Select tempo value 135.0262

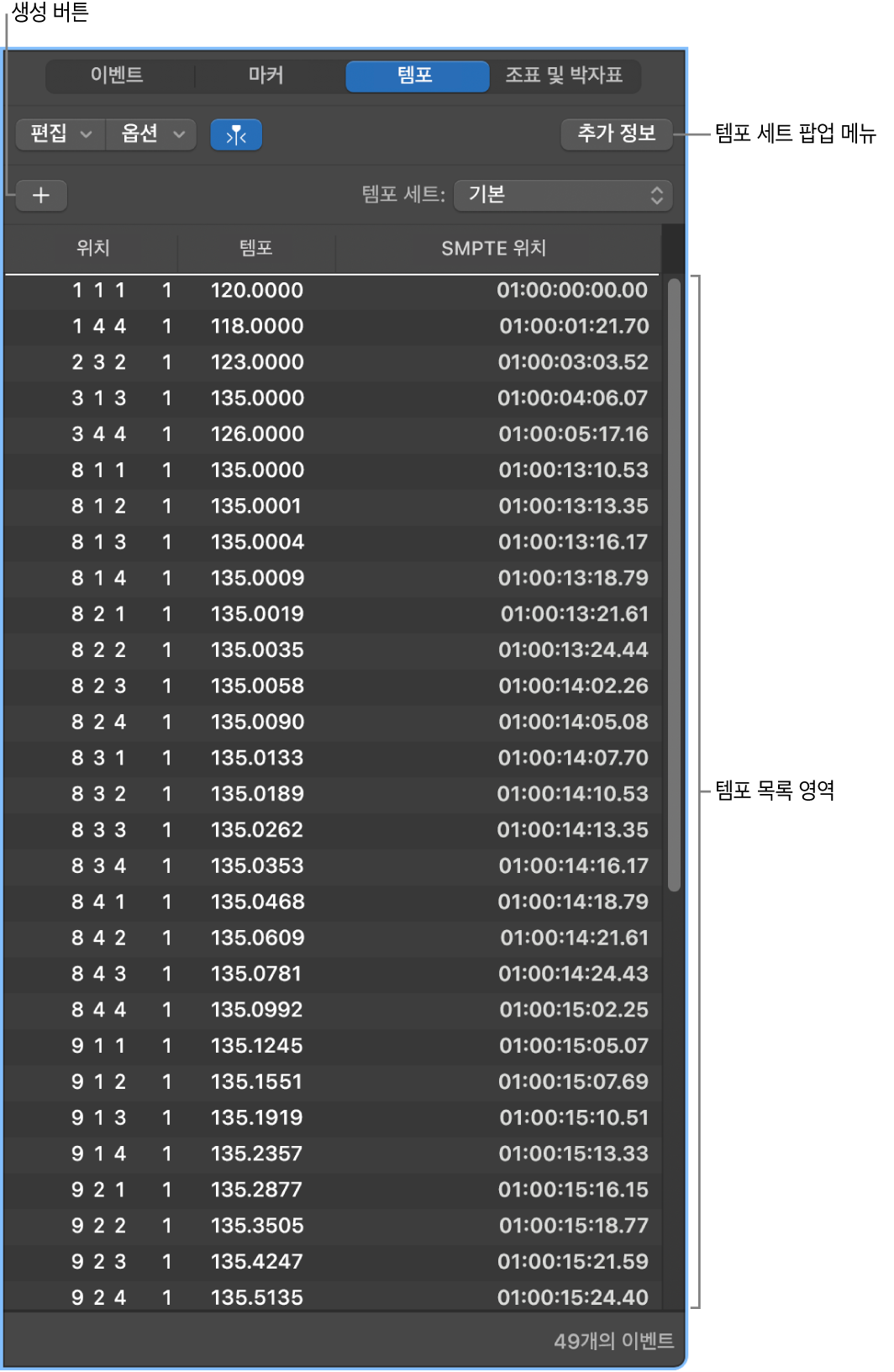256,830
